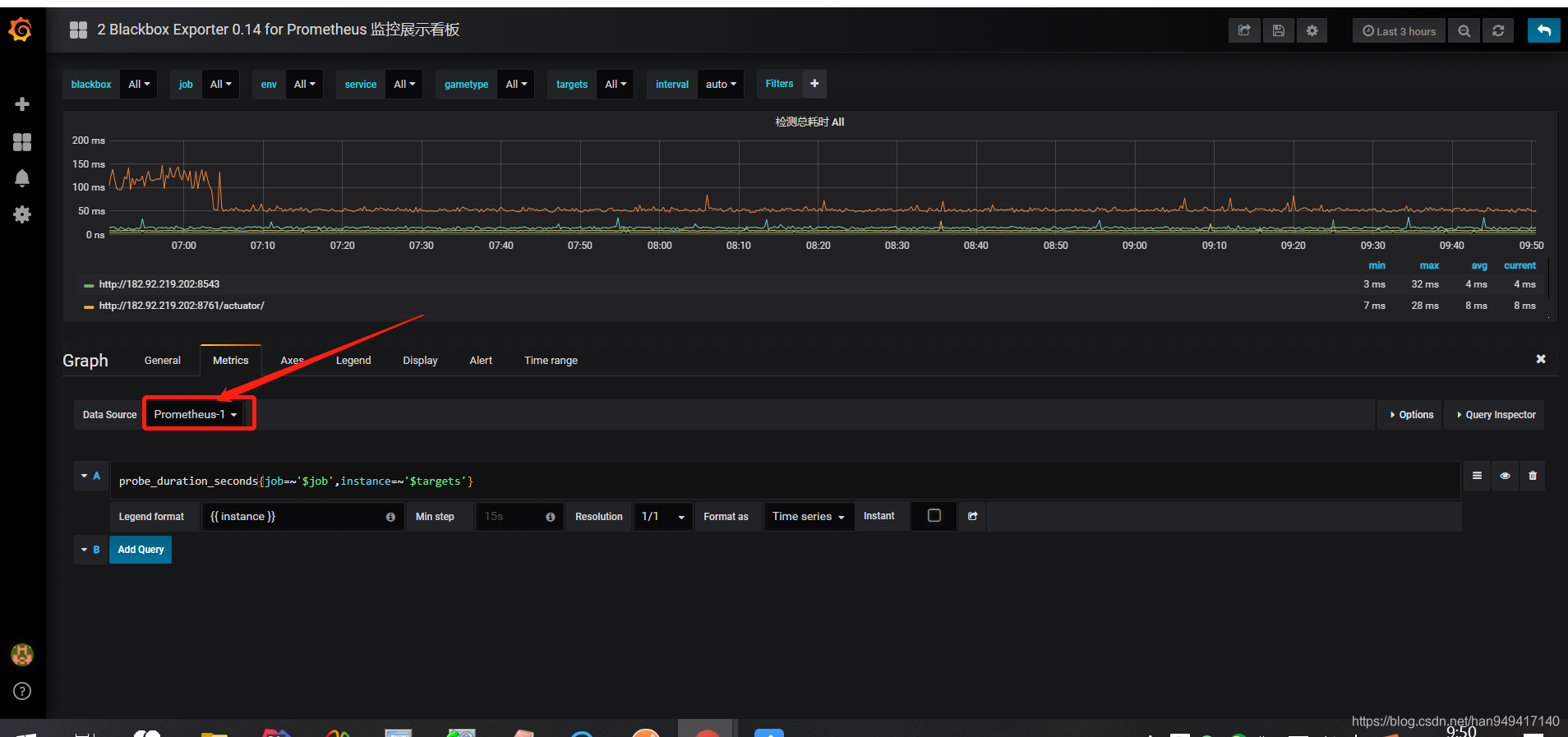Click the Legend format {{ instance }} field
The height and width of the screenshot is (737, 1568).
coord(302,517)
